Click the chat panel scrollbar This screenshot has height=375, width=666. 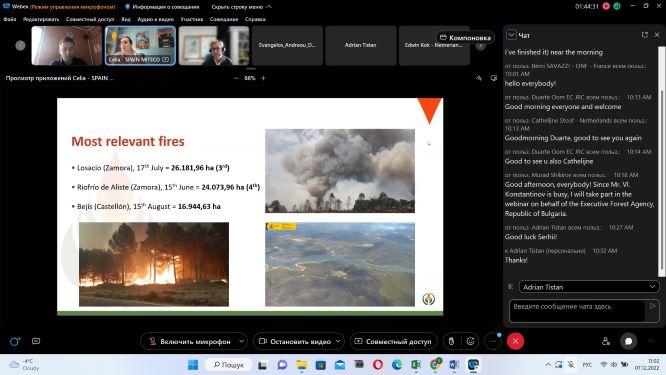[x=661, y=183]
